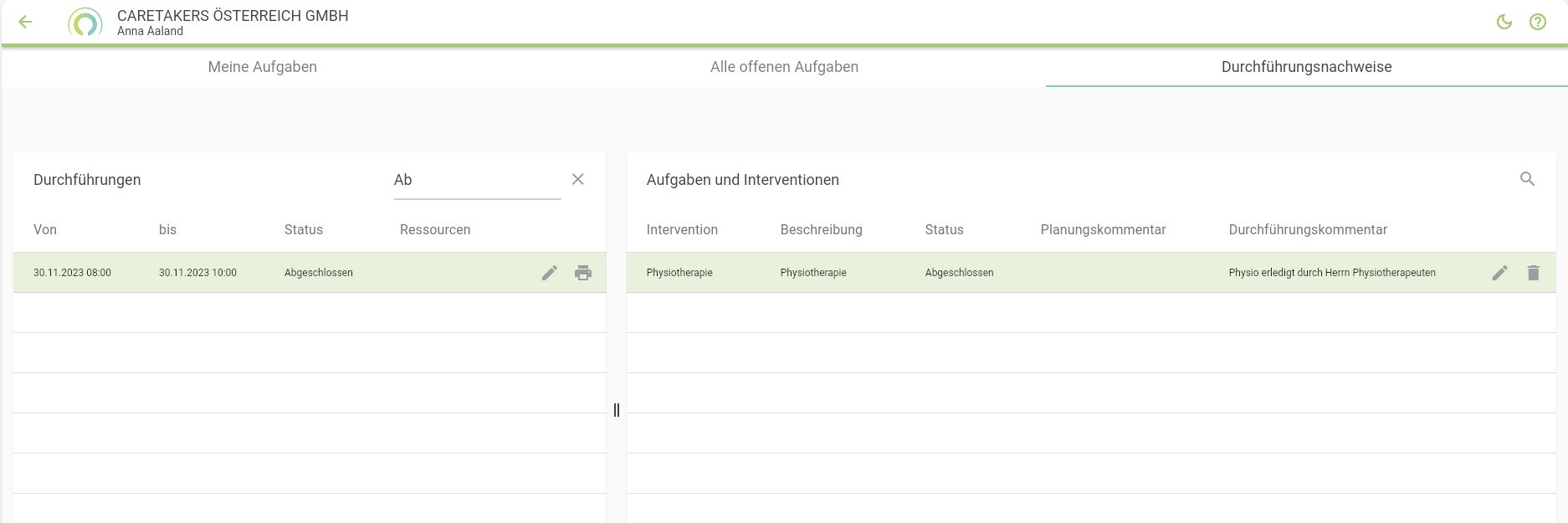Click the Caretakers circular logo
This screenshot has width=1568, height=523.
[85, 23]
